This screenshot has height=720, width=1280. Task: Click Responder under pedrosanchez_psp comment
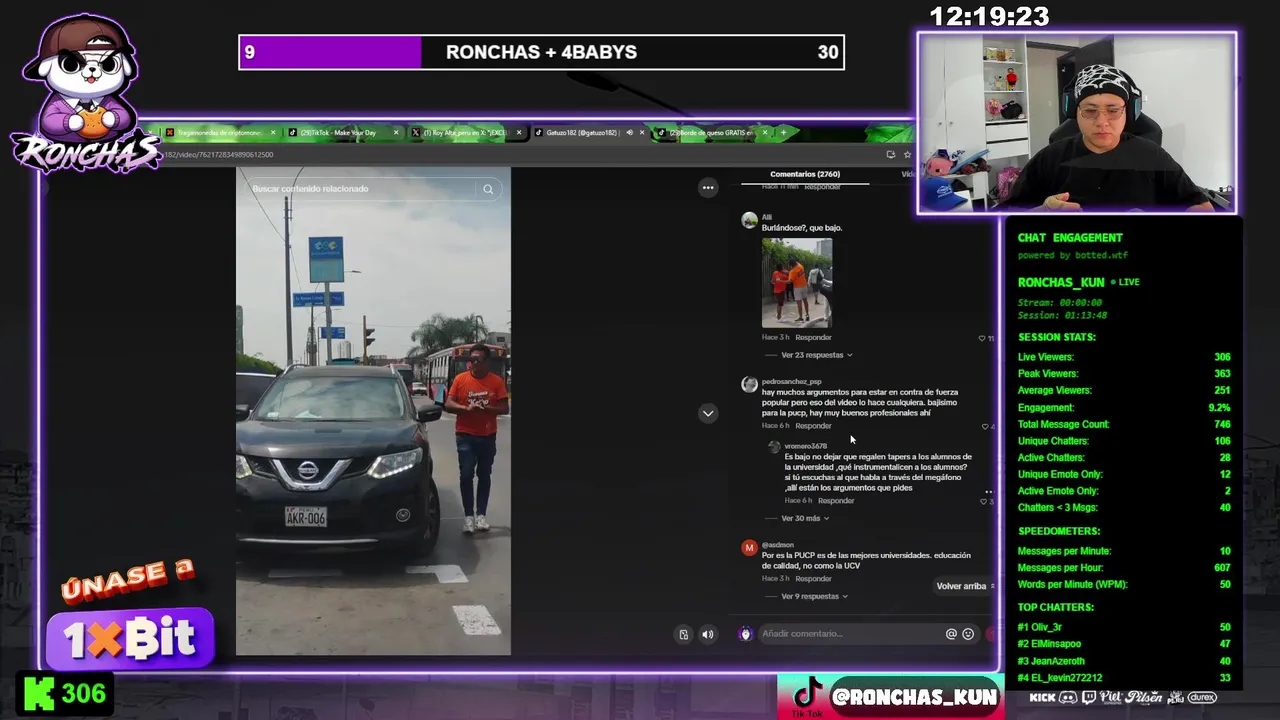click(x=813, y=426)
